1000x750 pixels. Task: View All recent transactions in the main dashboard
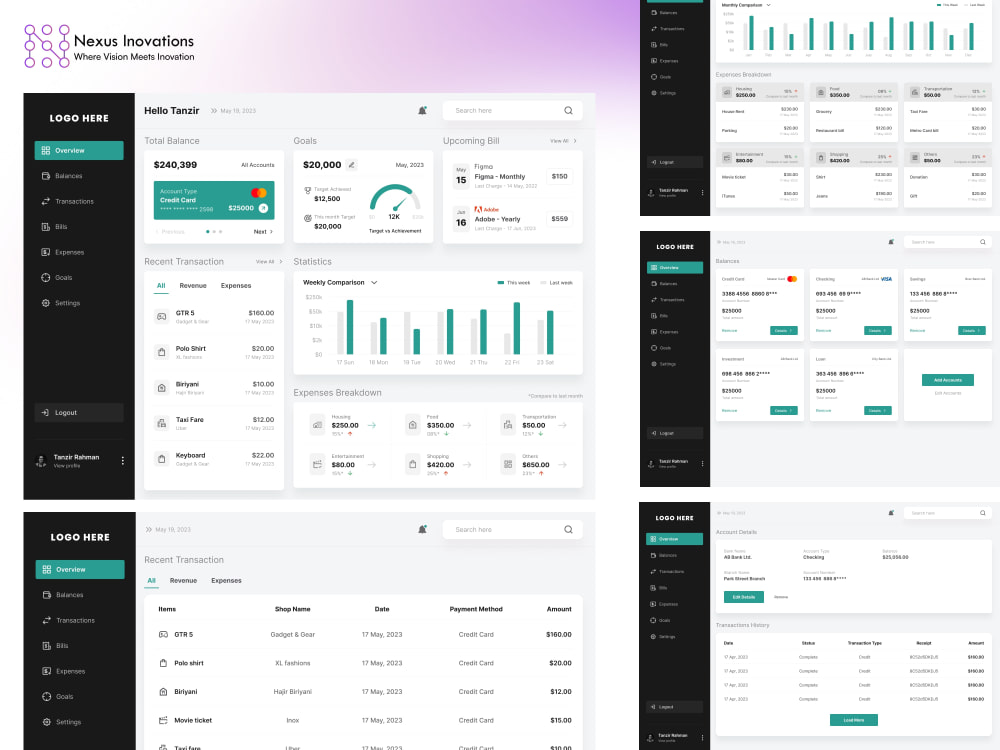click(x=268, y=261)
